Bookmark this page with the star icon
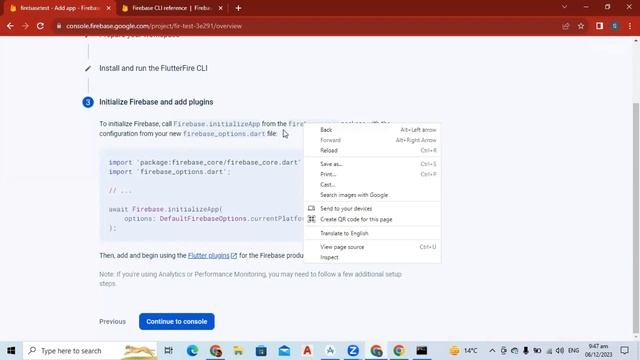 tap(581, 26)
